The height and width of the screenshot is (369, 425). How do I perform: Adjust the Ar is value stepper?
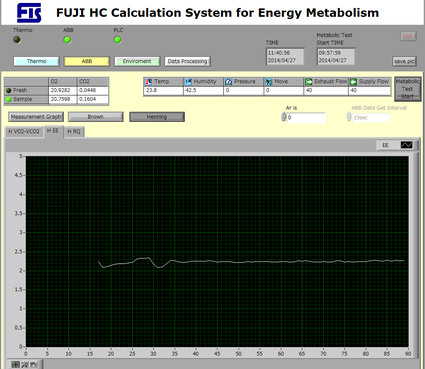click(284, 117)
